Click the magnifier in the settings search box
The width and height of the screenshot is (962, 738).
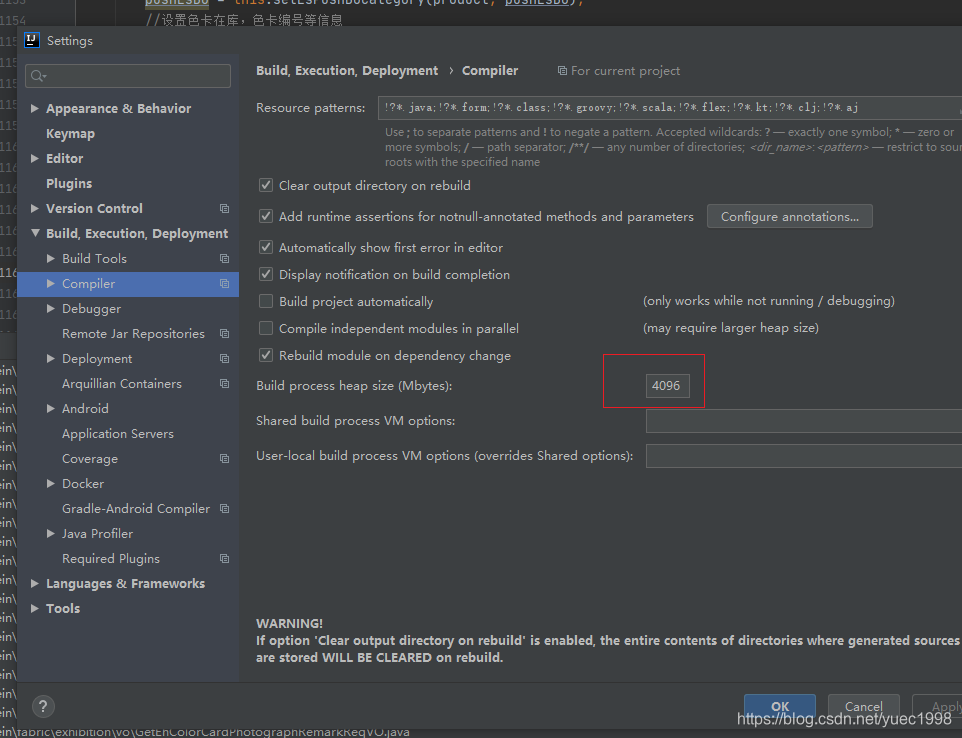(37, 75)
